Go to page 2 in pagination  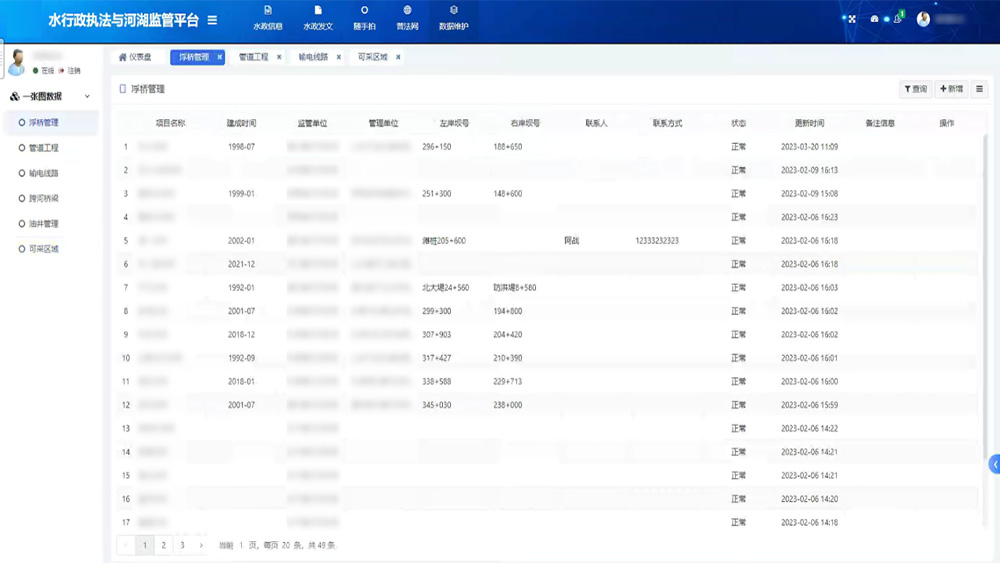(163, 545)
